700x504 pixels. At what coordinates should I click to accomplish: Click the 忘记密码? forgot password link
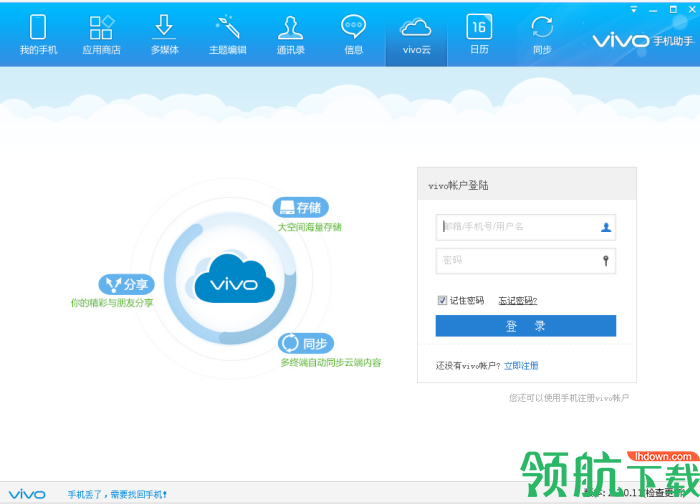pos(517,300)
